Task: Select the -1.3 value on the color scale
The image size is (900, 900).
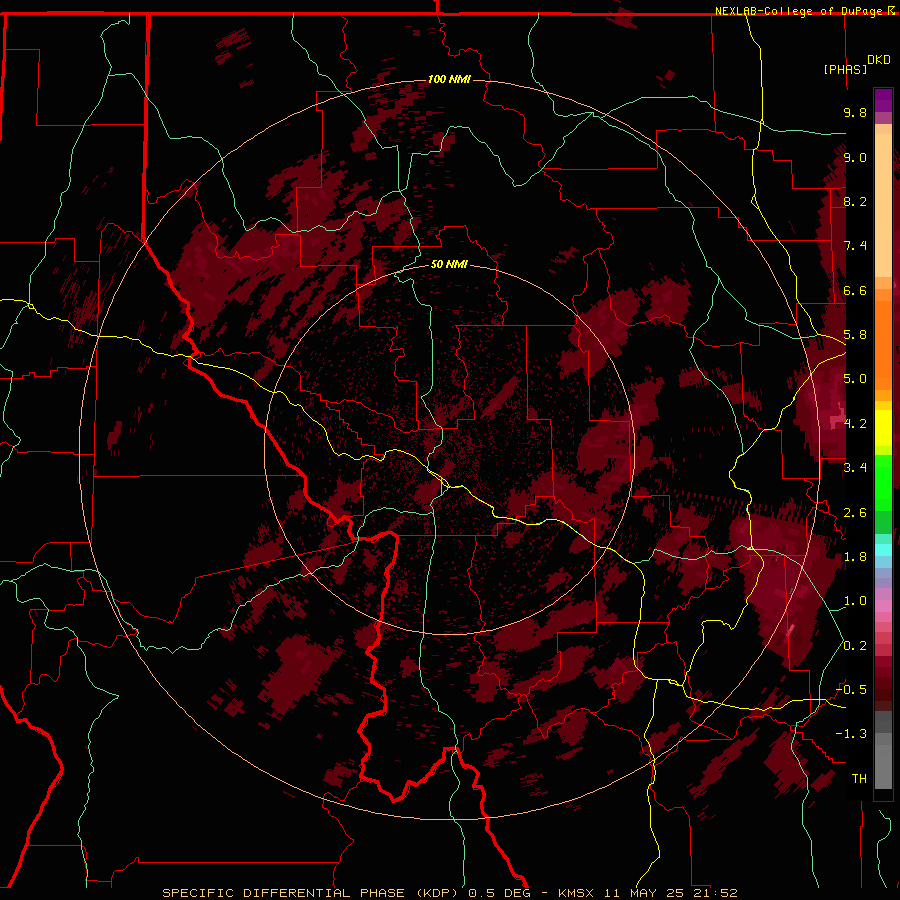Action: click(x=851, y=734)
